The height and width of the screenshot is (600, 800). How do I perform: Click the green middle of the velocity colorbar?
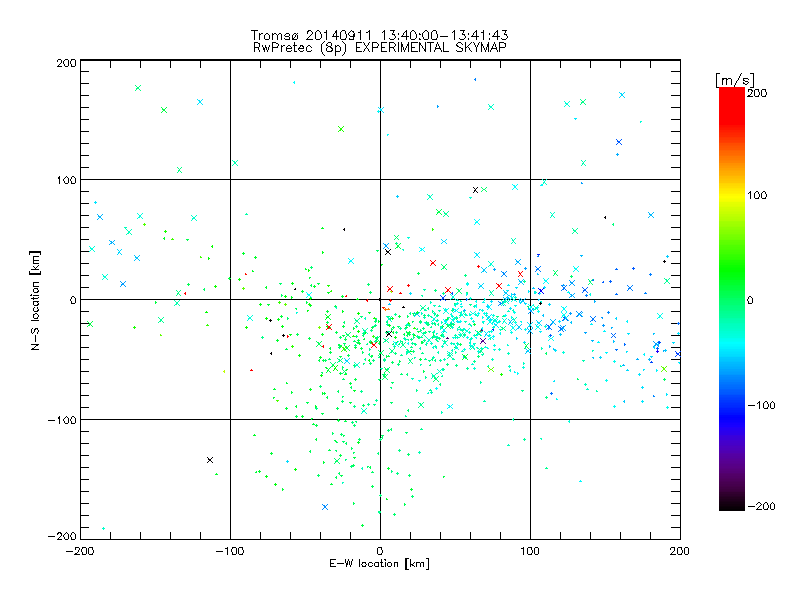(732, 286)
